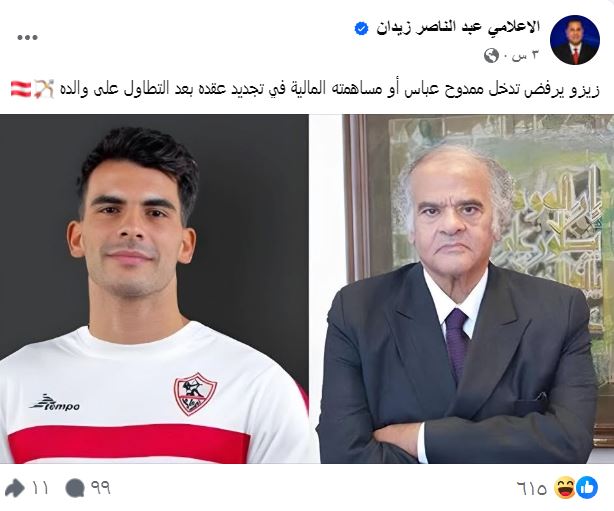Open the ٦١٥ reactions count list
Screen dimensions: 614x511
pyautogui.click(x=532, y=488)
